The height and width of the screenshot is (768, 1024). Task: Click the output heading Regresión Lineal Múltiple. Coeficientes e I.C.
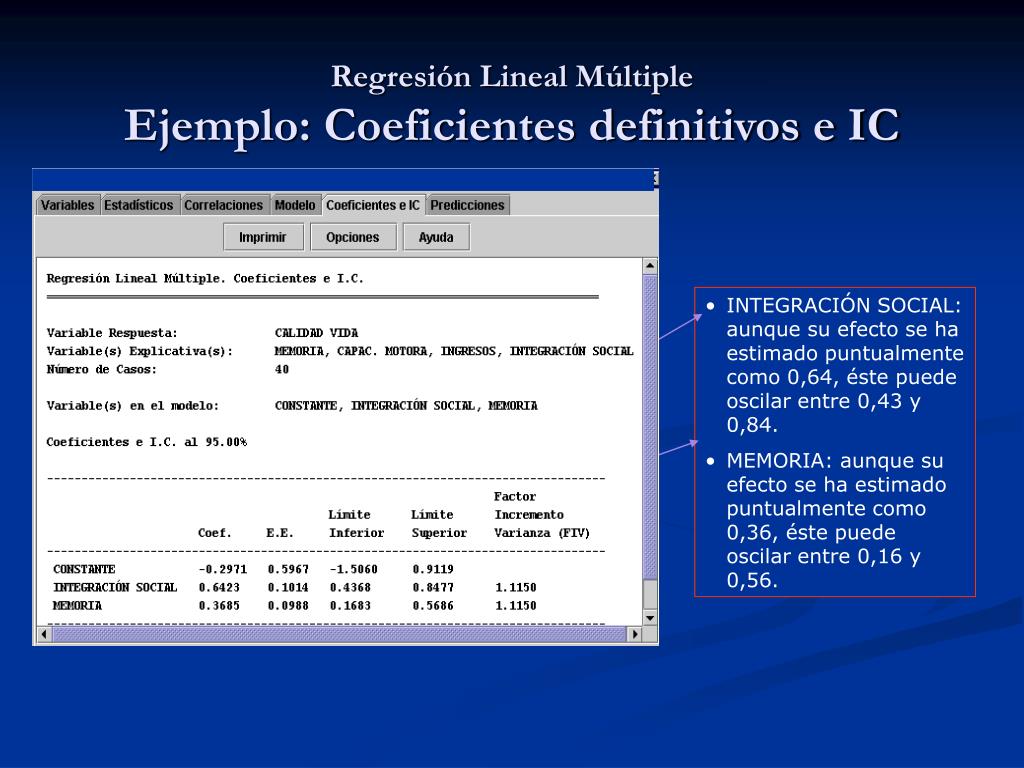coord(204,279)
